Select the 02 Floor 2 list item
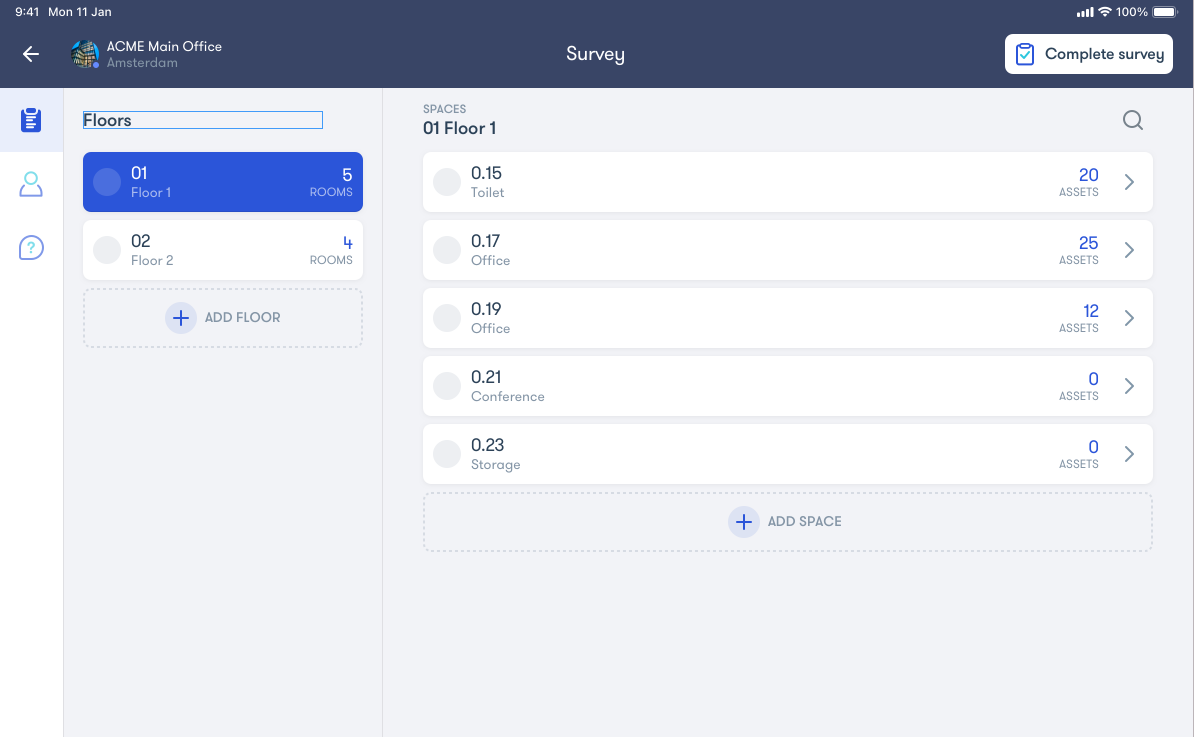The image size is (1194, 737). (223, 250)
